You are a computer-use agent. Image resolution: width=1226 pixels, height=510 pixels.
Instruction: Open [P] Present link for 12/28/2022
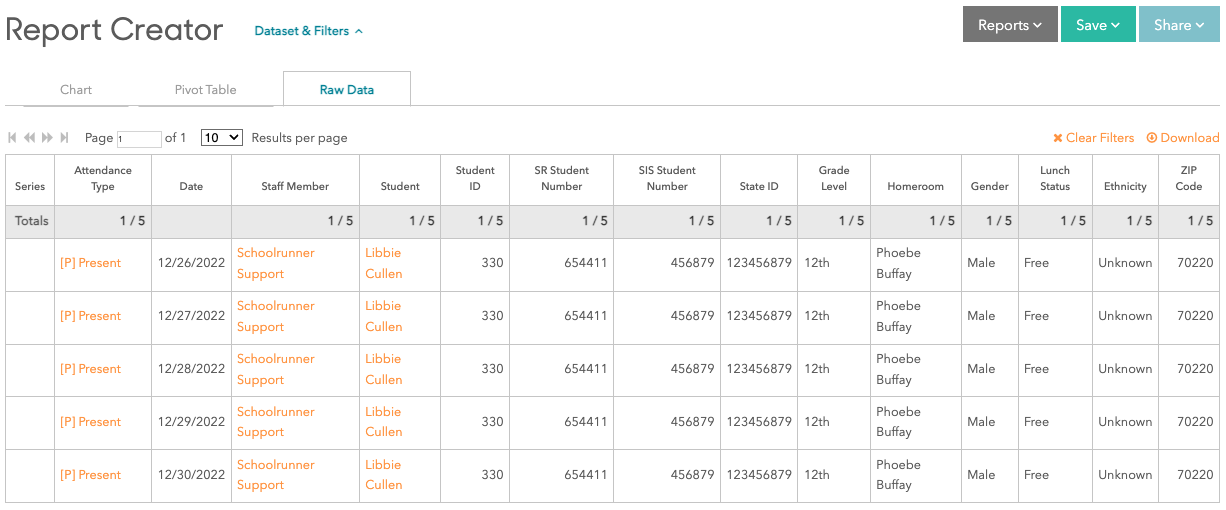[91, 369]
